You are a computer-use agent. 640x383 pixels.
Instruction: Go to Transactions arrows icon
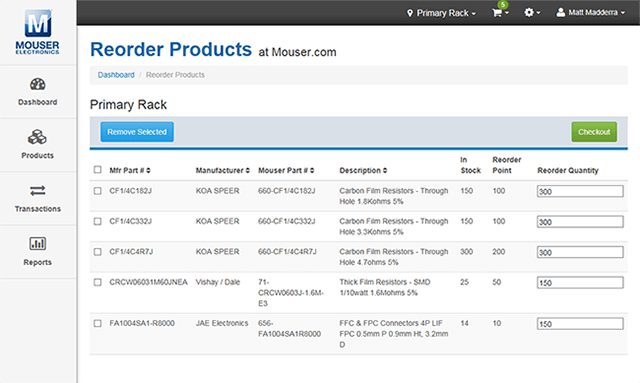coord(38,191)
